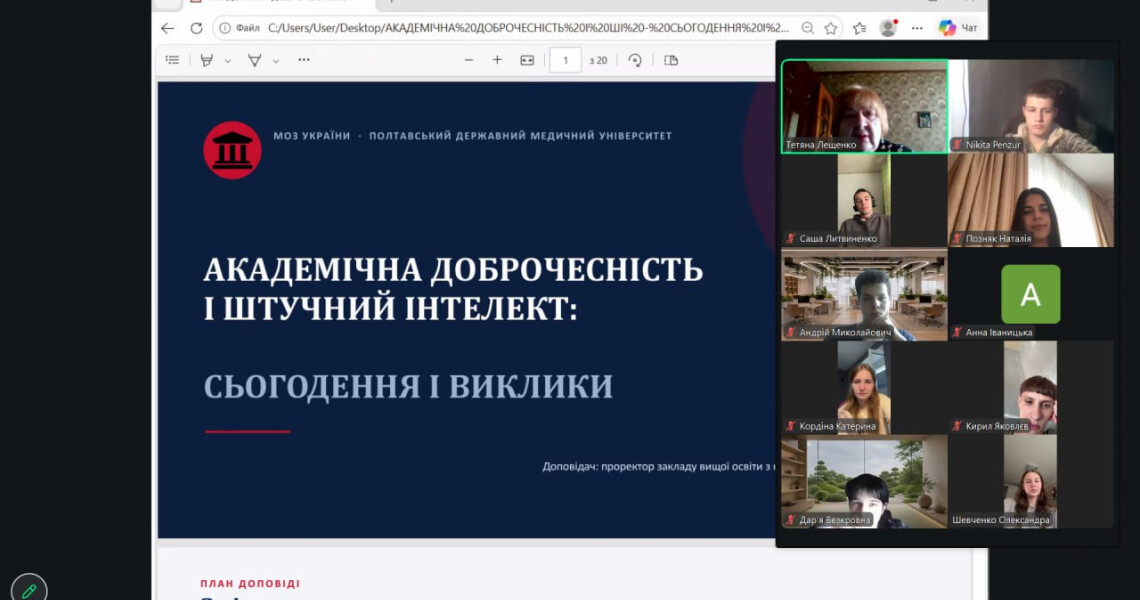Viewport: 1140px width, 600px height.
Task: Select Кирил Яковлєв video tile
Action: [x=1031, y=388]
